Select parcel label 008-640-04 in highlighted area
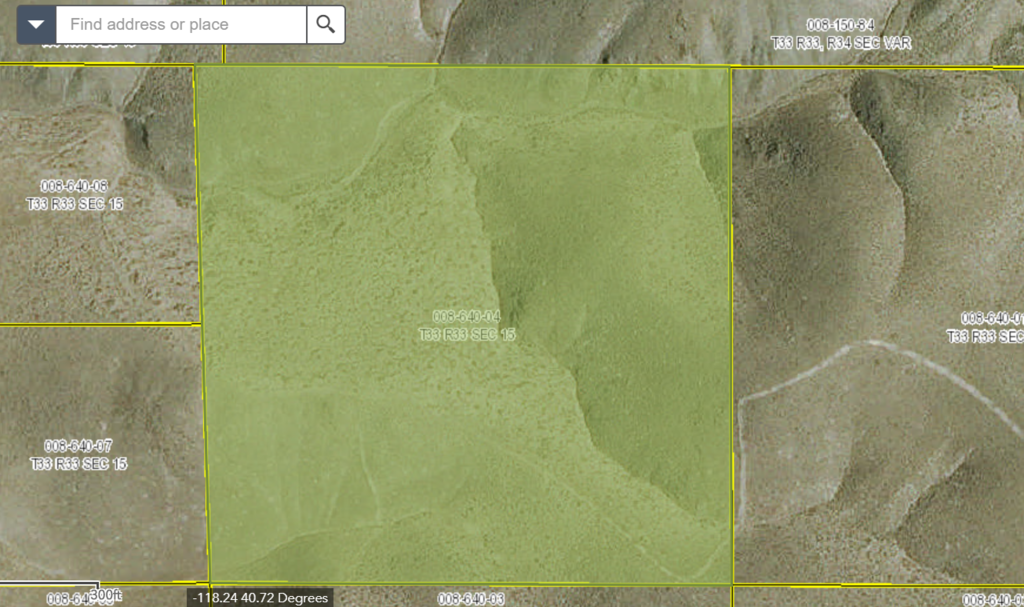The image size is (1024, 607). pos(467,325)
